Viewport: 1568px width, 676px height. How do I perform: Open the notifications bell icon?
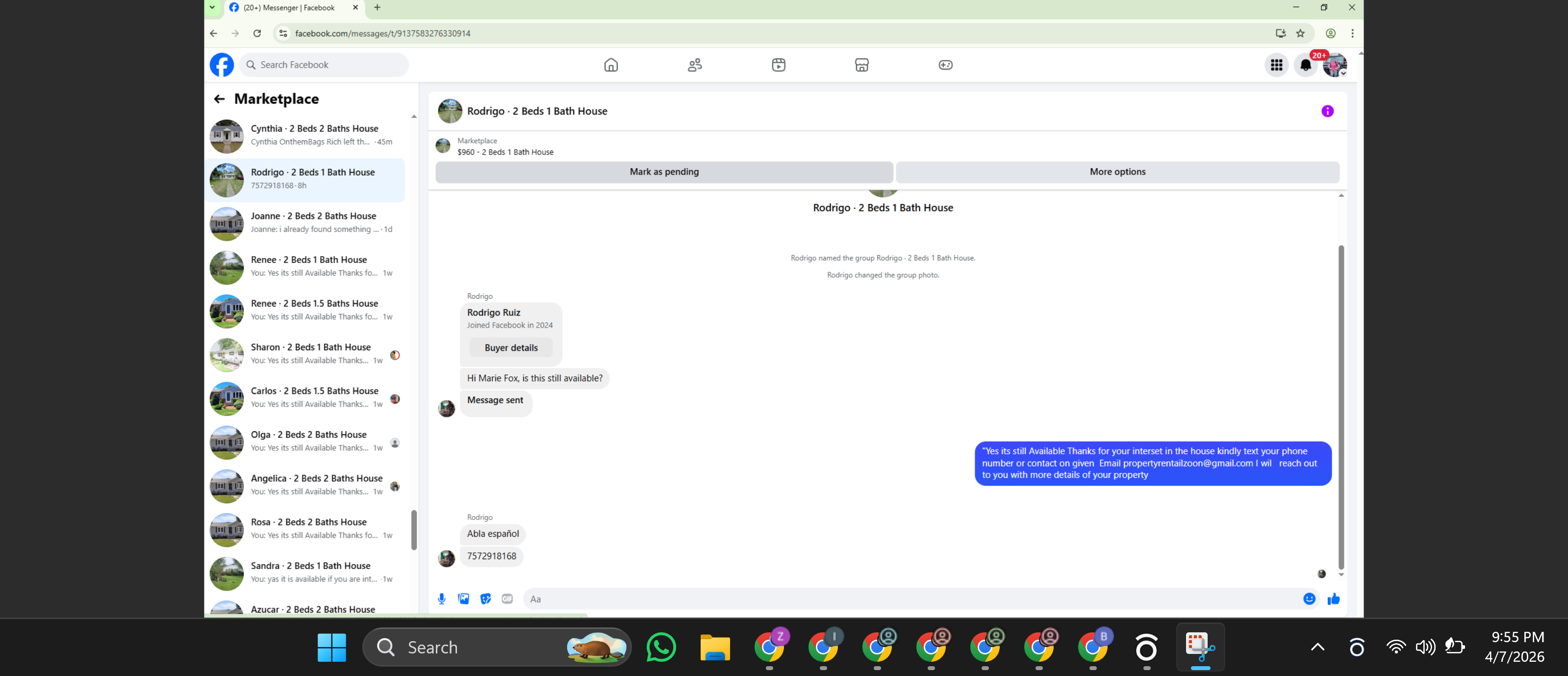[1306, 65]
